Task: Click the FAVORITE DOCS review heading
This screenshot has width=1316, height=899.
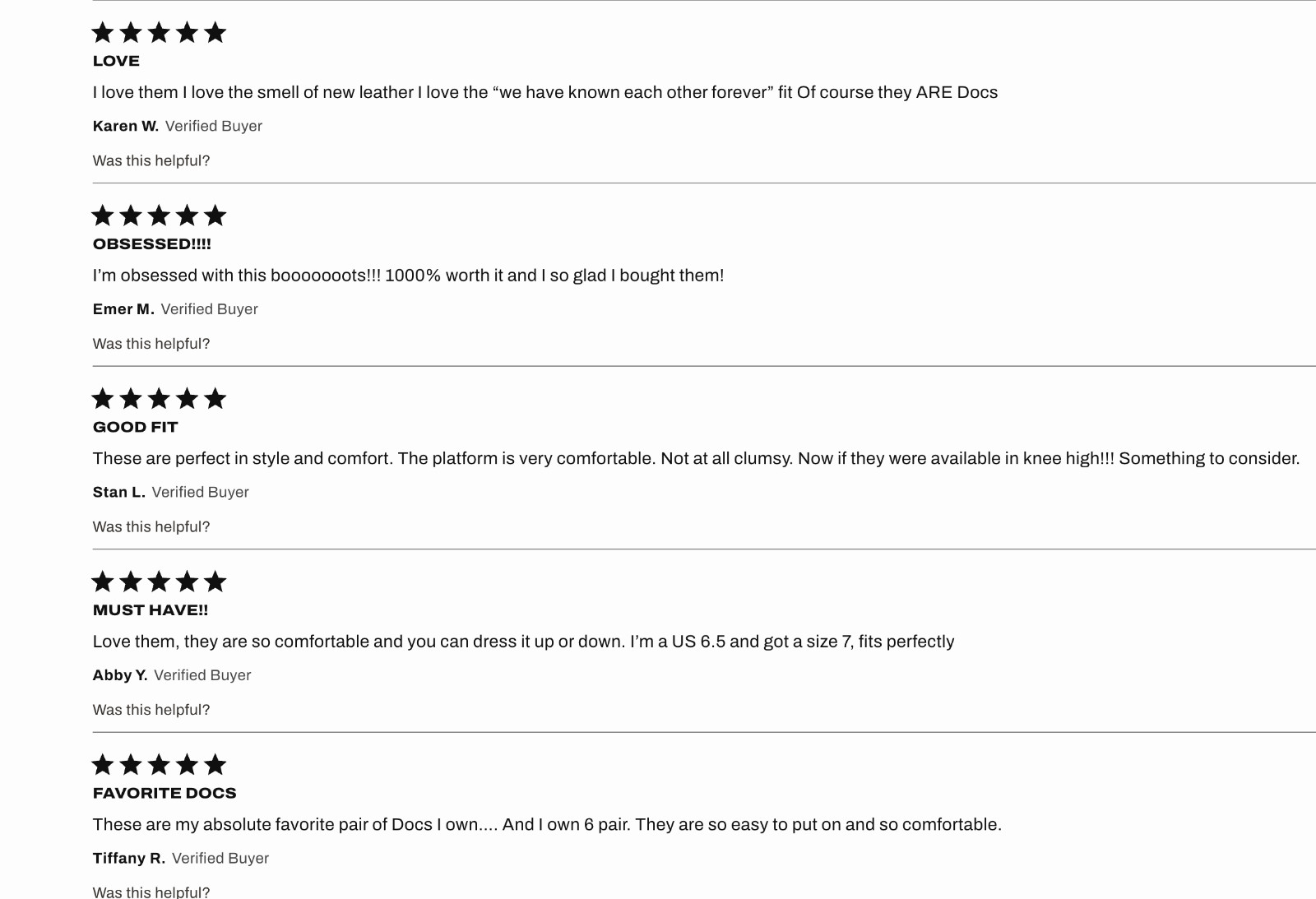Action: [x=164, y=793]
